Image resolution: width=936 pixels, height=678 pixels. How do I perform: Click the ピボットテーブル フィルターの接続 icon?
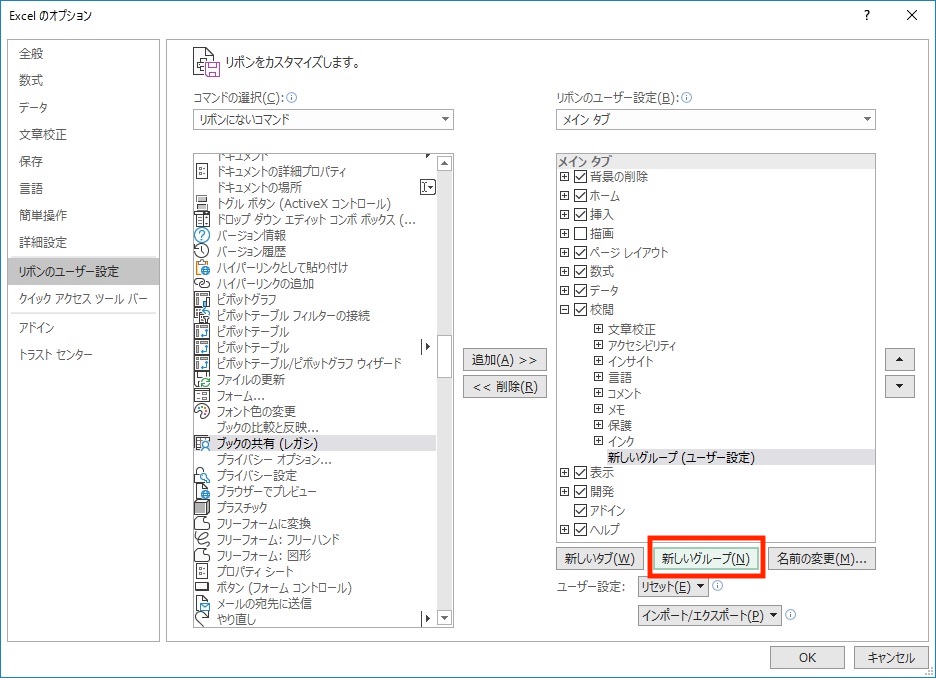click(202, 316)
